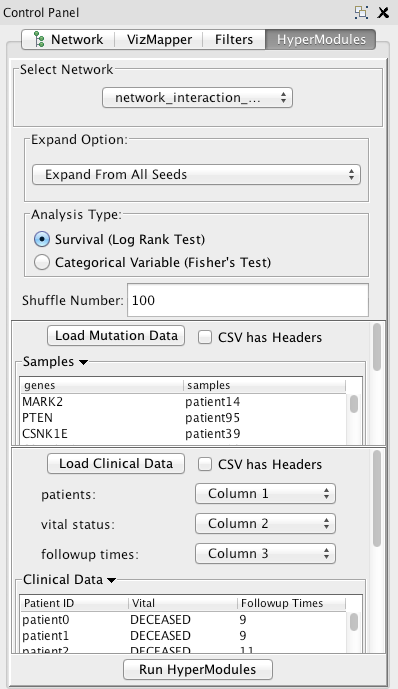Open the Expand From All Seeds dropdown

click(x=196, y=174)
